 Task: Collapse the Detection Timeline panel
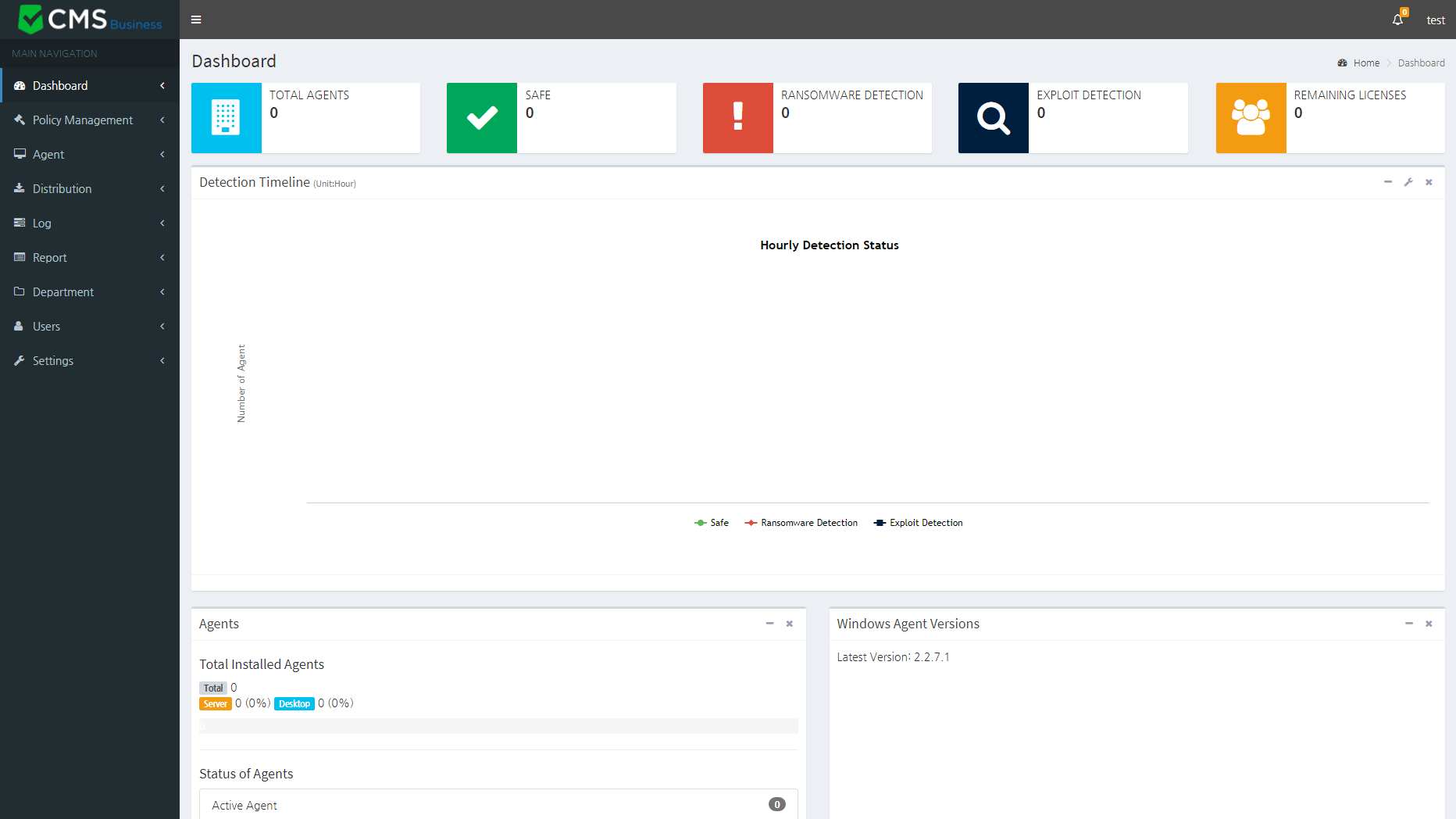(x=1388, y=182)
